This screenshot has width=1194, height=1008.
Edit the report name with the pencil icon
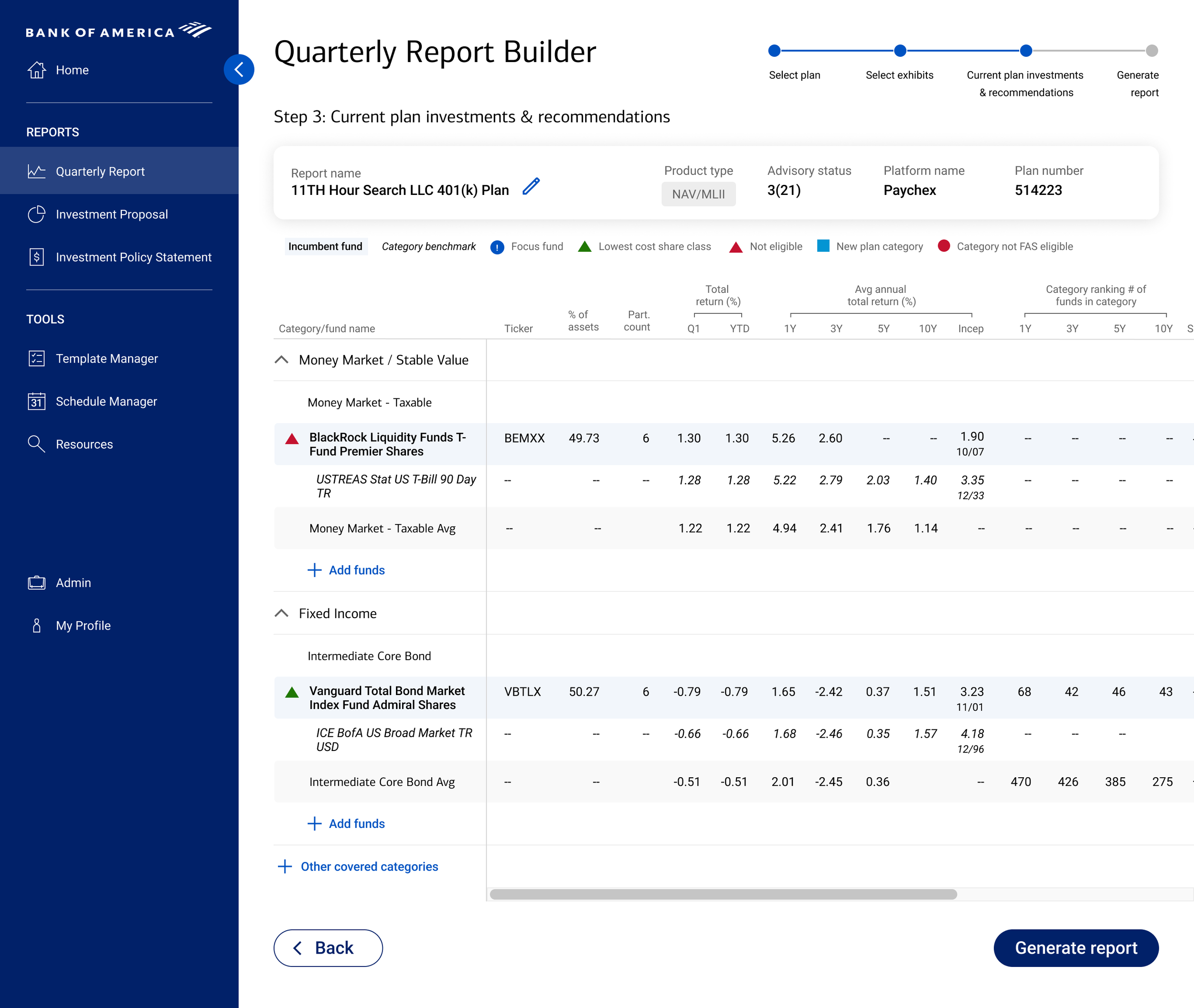tap(531, 186)
